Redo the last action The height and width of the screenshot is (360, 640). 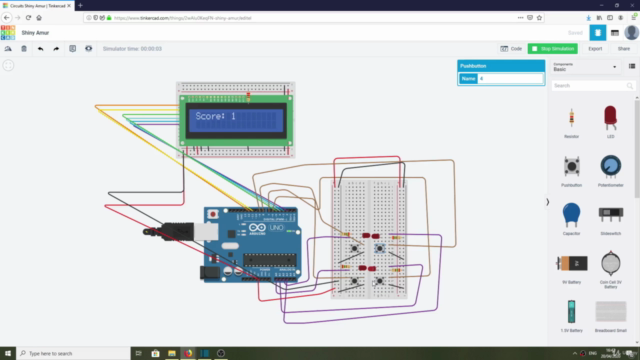click(x=56, y=49)
